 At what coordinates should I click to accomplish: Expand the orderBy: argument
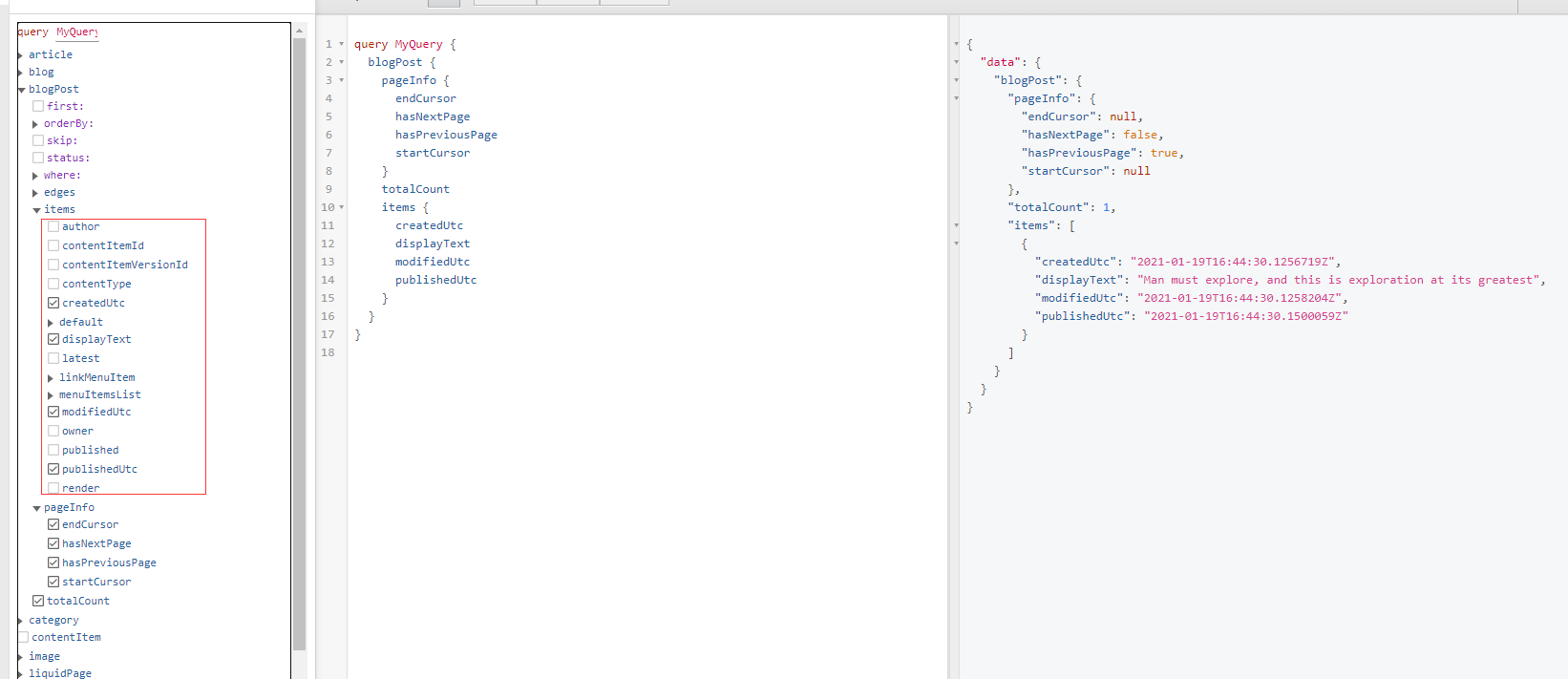(x=36, y=124)
